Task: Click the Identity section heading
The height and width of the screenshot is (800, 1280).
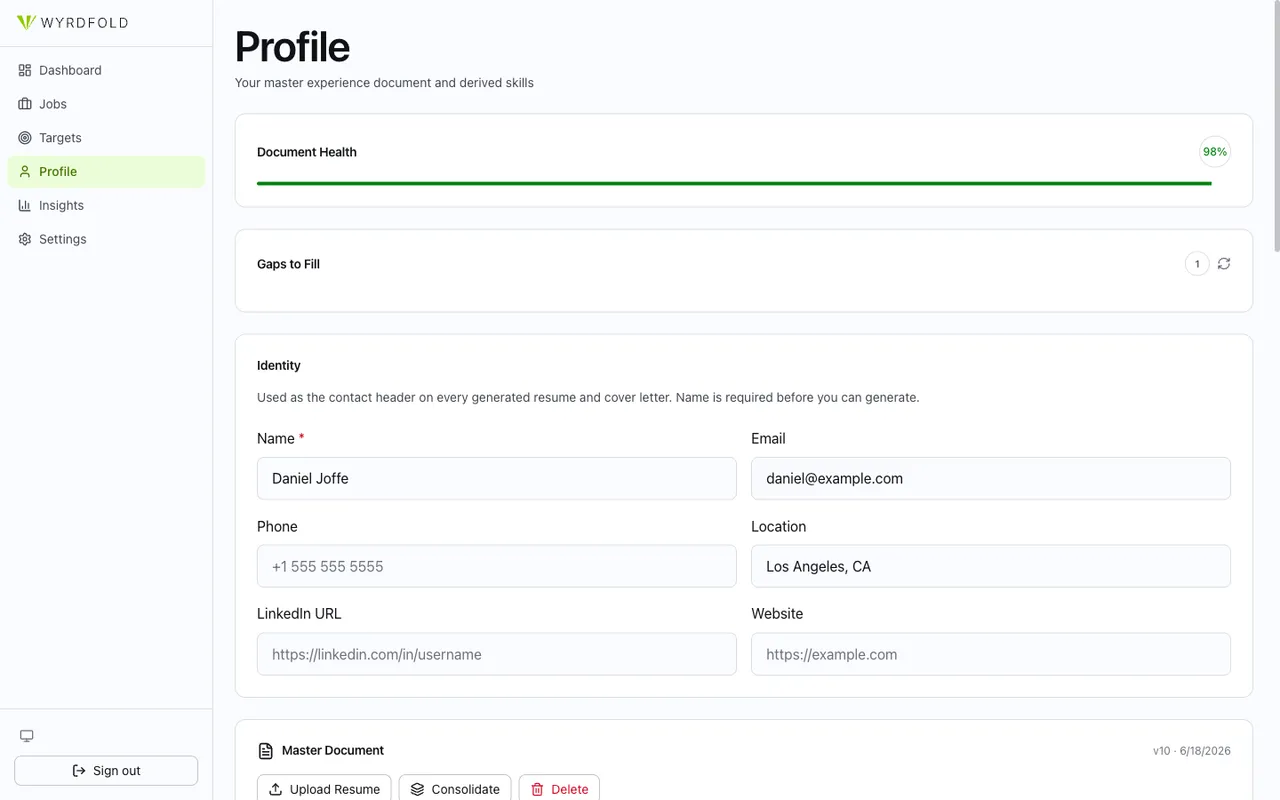Action: (x=279, y=366)
